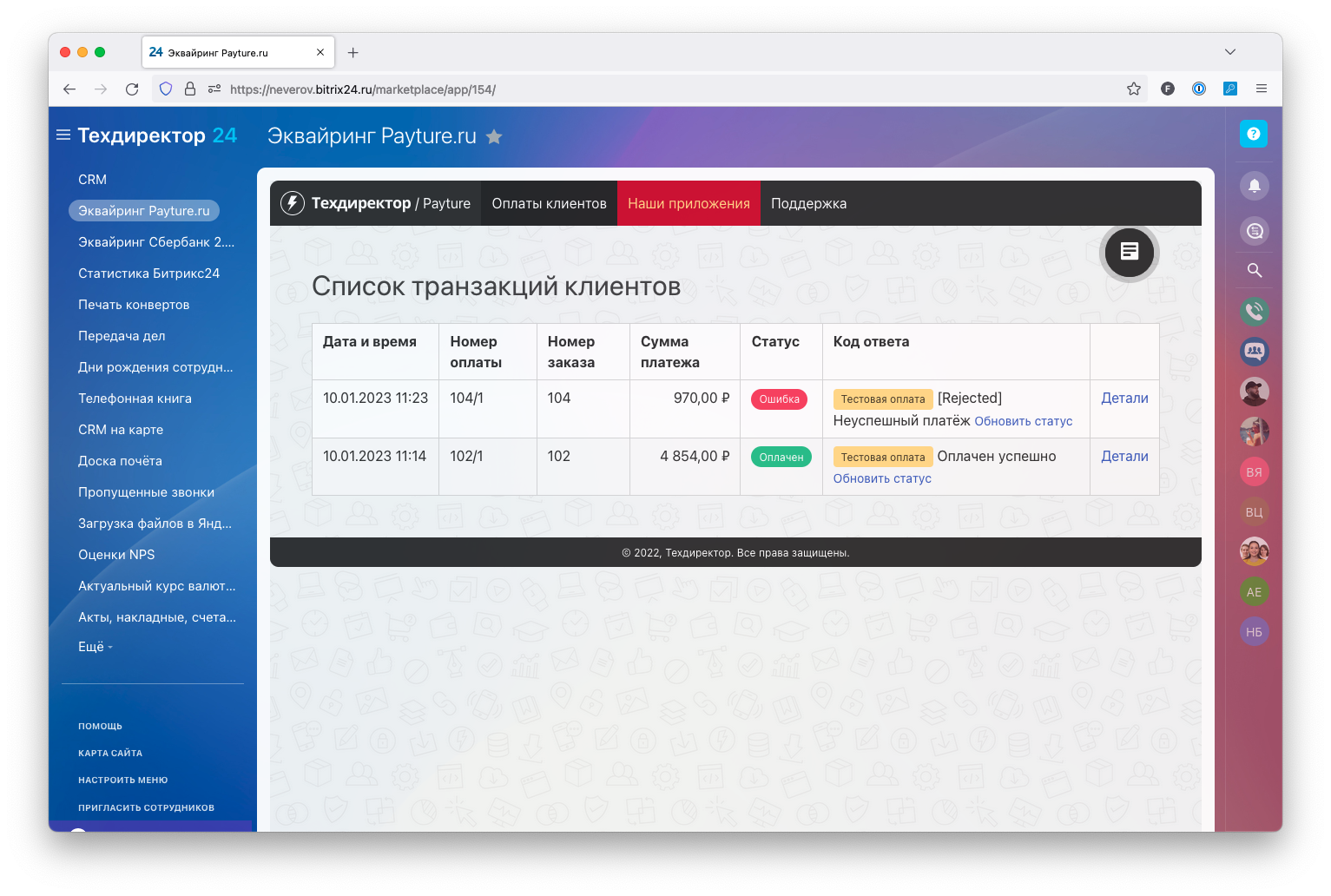Open the ВЯ user avatar
This screenshot has height=896, width=1331.
[x=1255, y=472]
